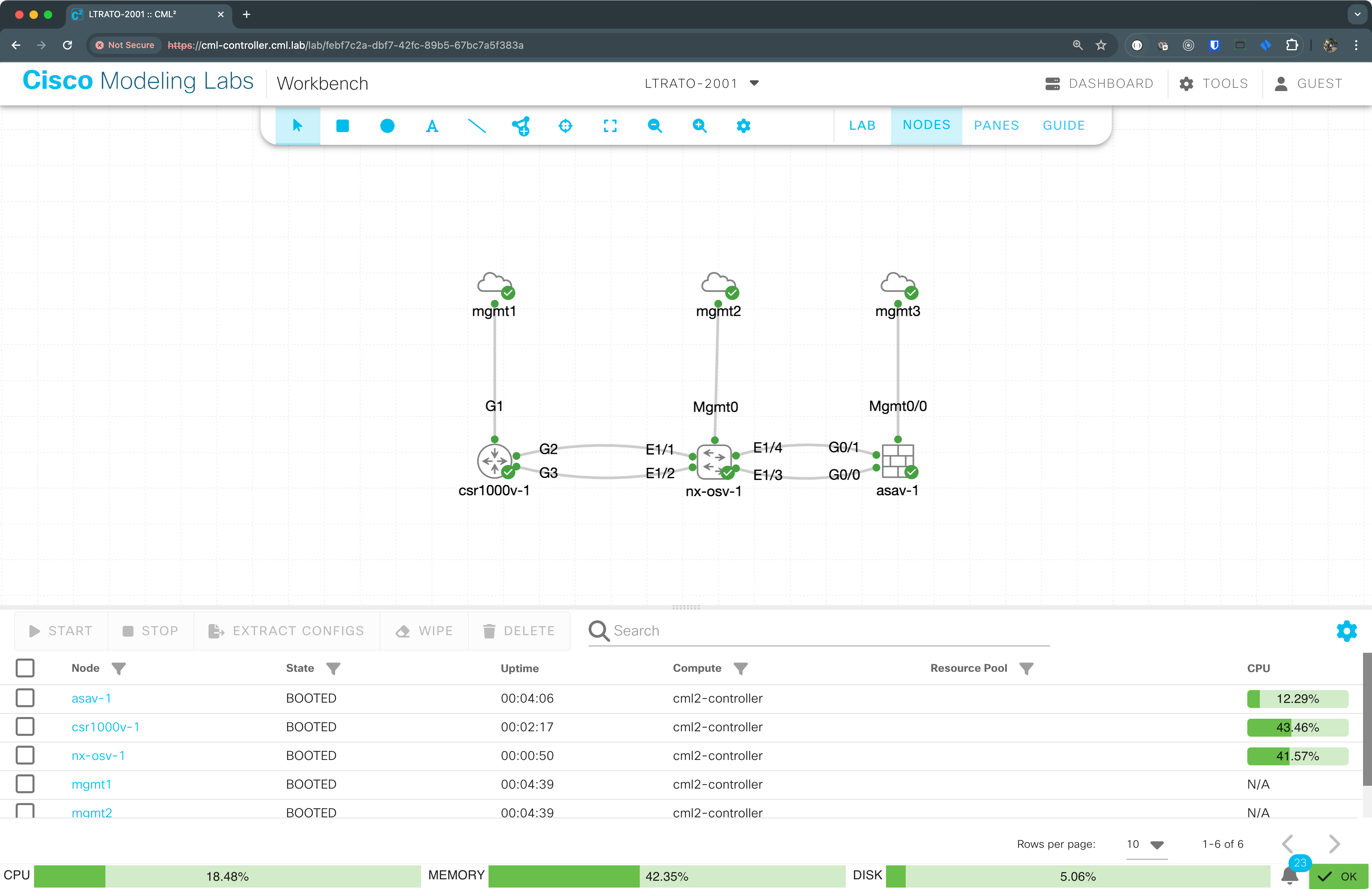Open the TOOLS menu
This screenshot has height=889, width=1372.
pyautogui.click(x=1214, y=84)
